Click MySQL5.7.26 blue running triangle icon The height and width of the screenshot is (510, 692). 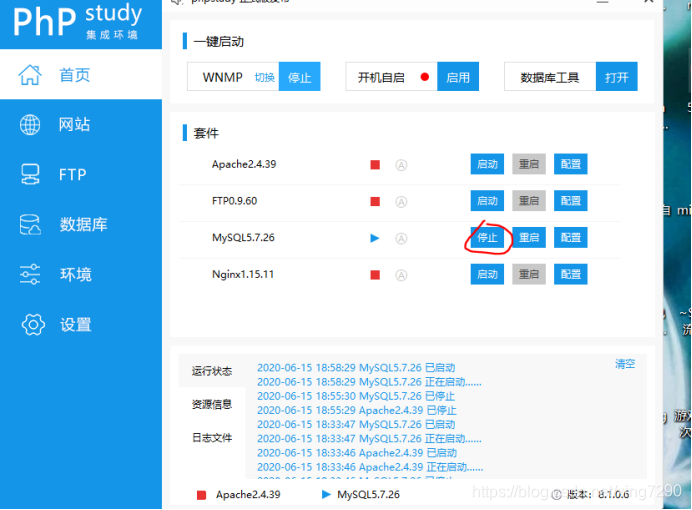(375, 238)
